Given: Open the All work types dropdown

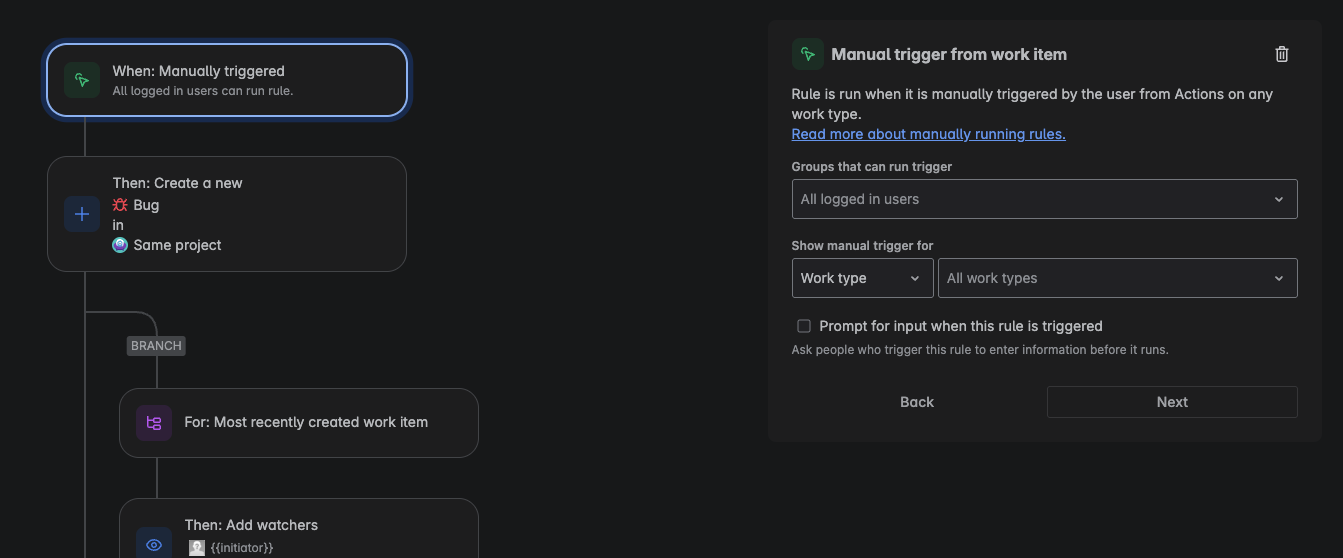Looking at the screenshot, I should 1117,278.
